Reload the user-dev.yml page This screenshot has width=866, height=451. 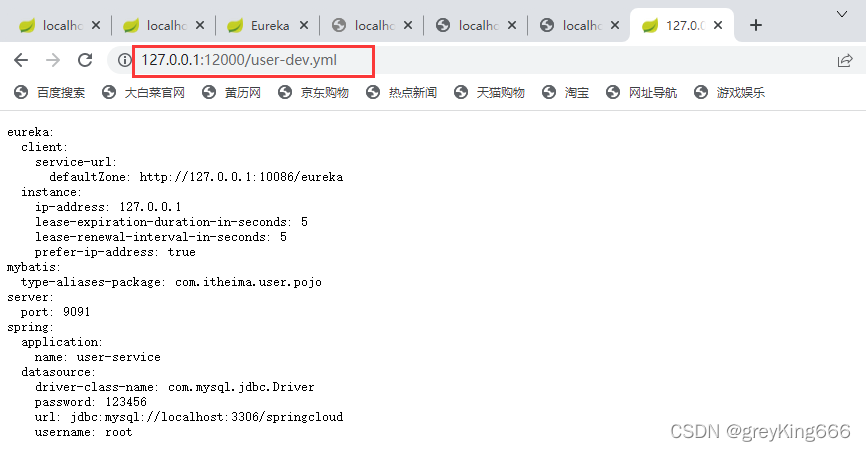(x=85, y=60)
